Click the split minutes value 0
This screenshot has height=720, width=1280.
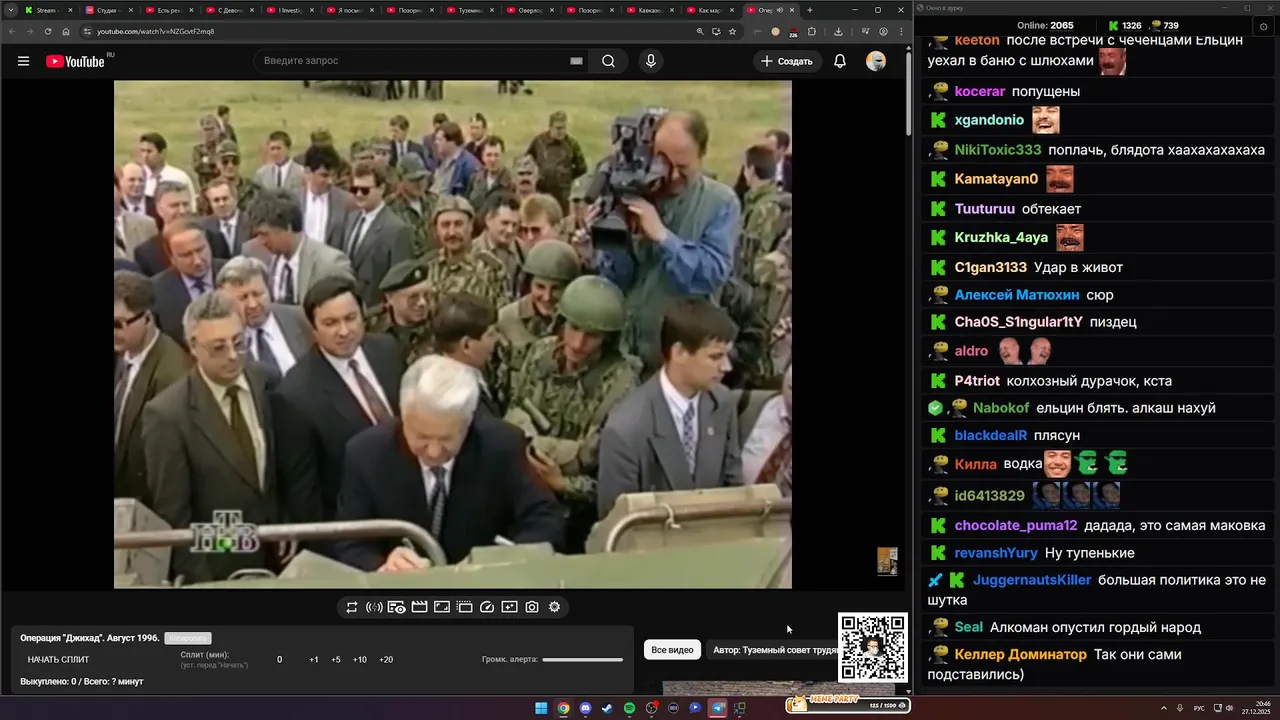(279, 660)
